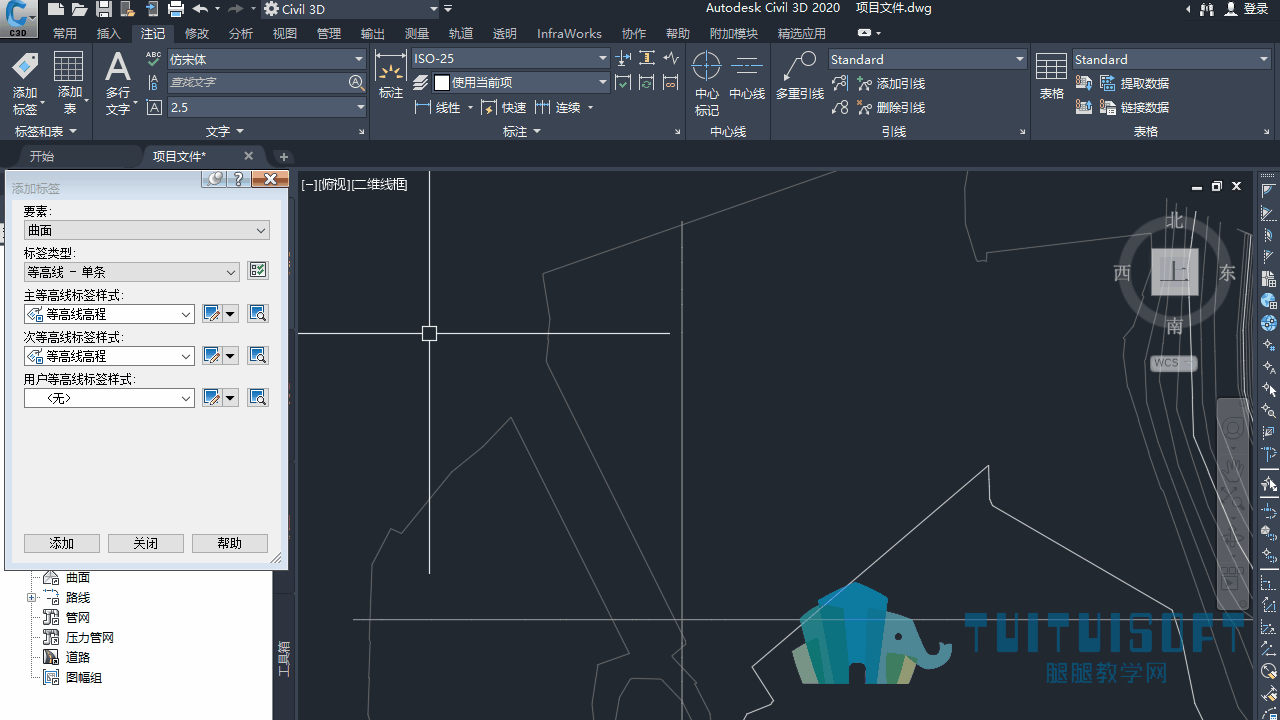1280x720 pixels.
Task: Click the help question mark in 添加标签 dialog
Action: pos(238,179)
